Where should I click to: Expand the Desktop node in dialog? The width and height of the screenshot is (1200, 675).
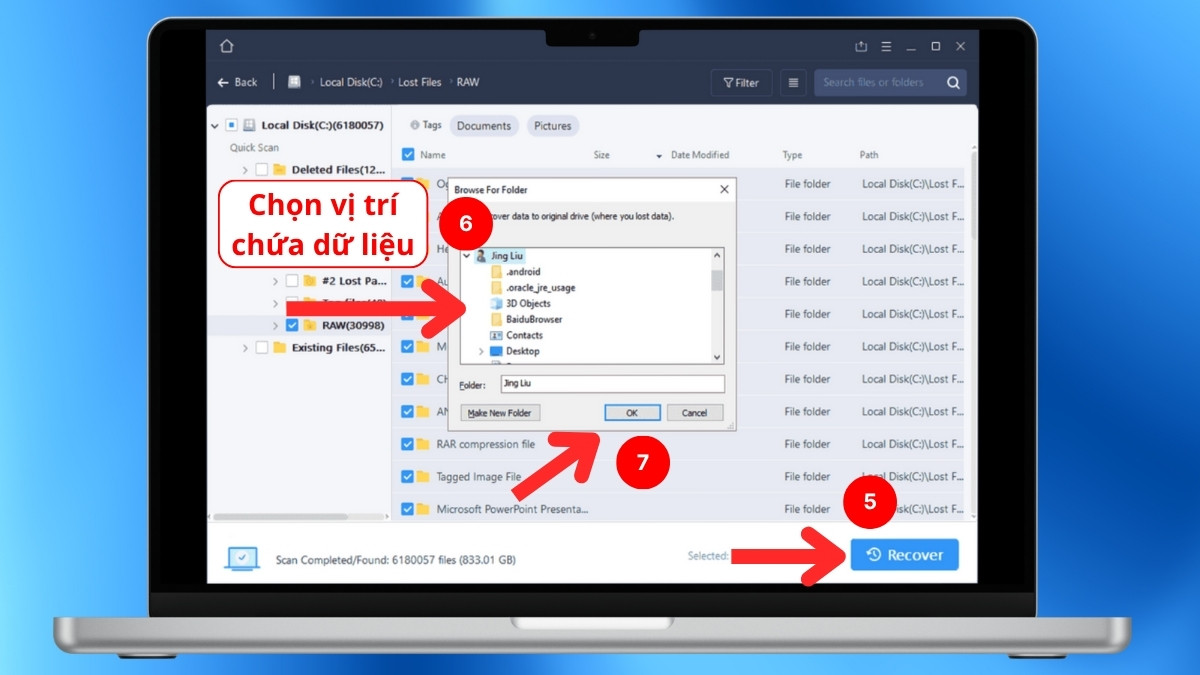481,351
